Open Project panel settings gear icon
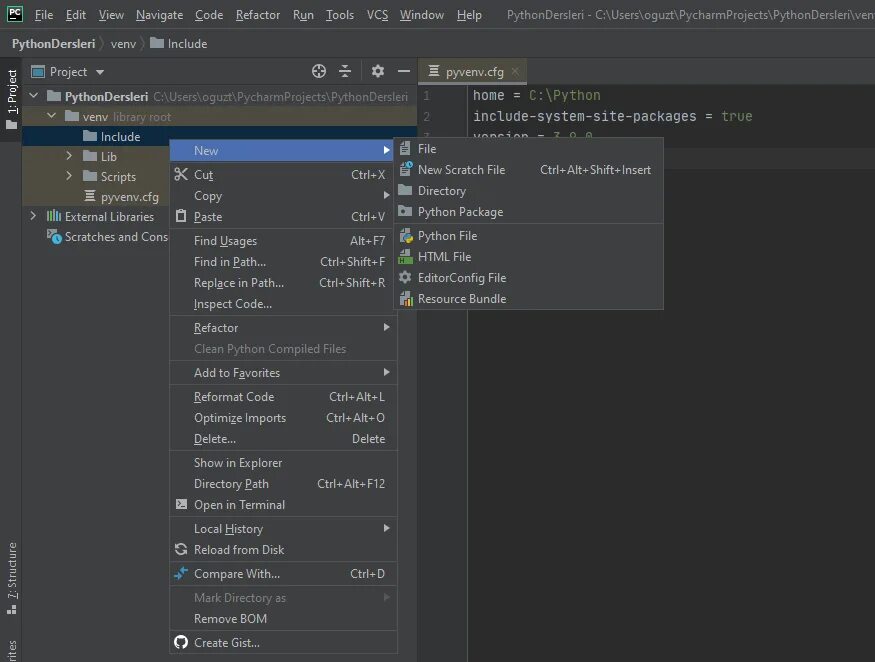 point(378,71)
